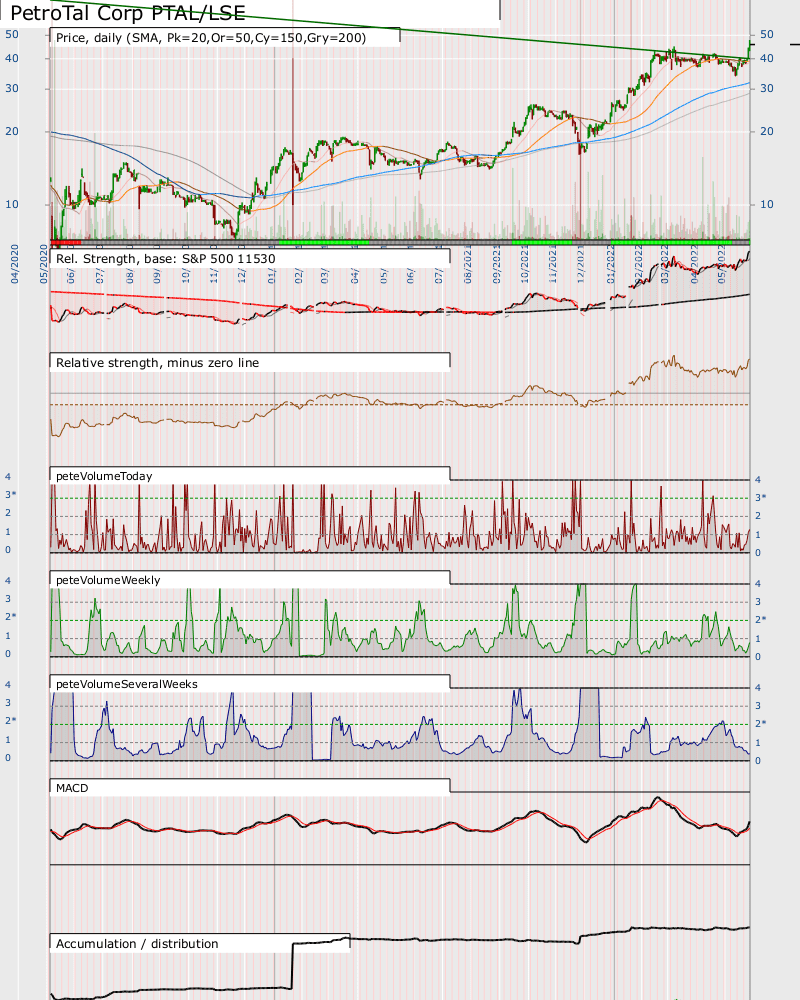800x1000 pixels.
Task: Click the 20 value on the right price axis
Action: click(767, 131)
